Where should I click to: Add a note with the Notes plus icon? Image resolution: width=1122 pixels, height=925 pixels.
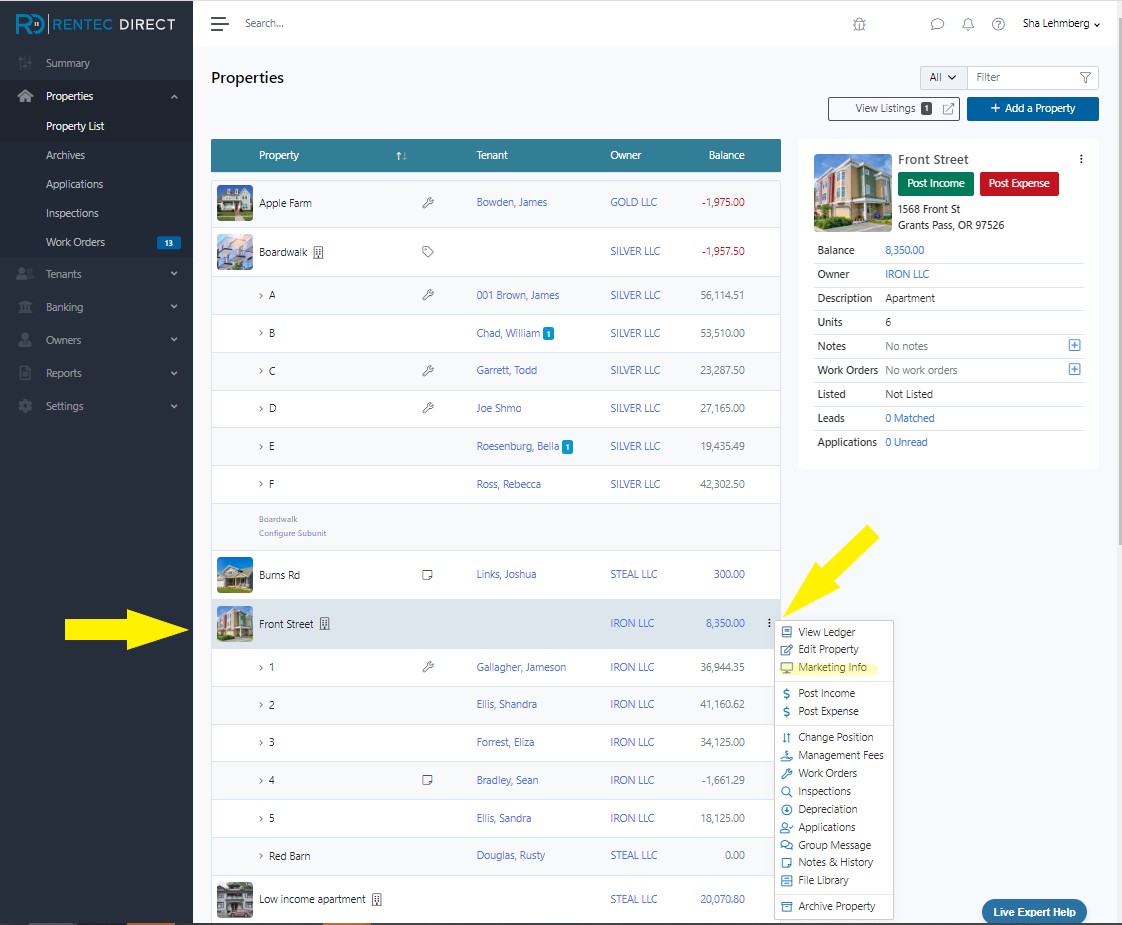click(x=1074, y=346)
